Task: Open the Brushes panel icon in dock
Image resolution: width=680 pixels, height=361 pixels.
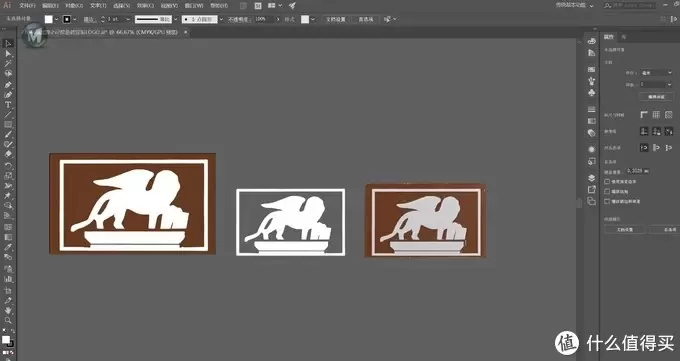Action: tap(592, 81)
